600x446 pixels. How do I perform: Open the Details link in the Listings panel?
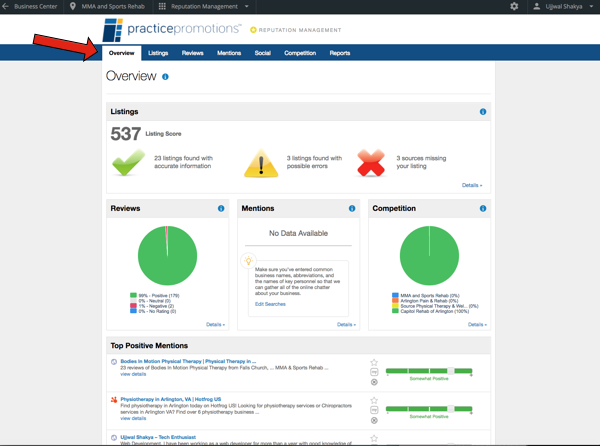point(472,185)
